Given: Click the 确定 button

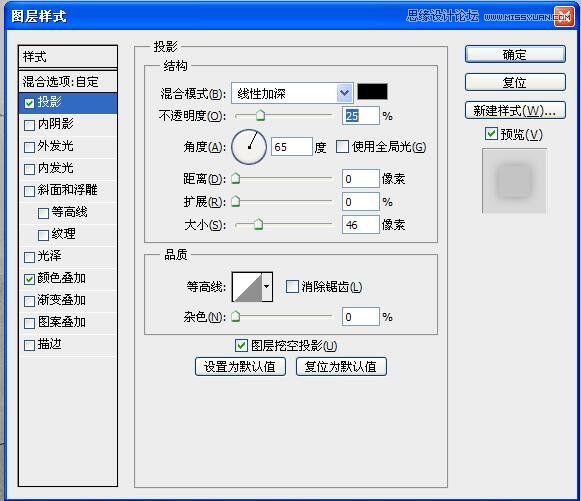Looking at the screenshot, I should (x=515, y=54).
